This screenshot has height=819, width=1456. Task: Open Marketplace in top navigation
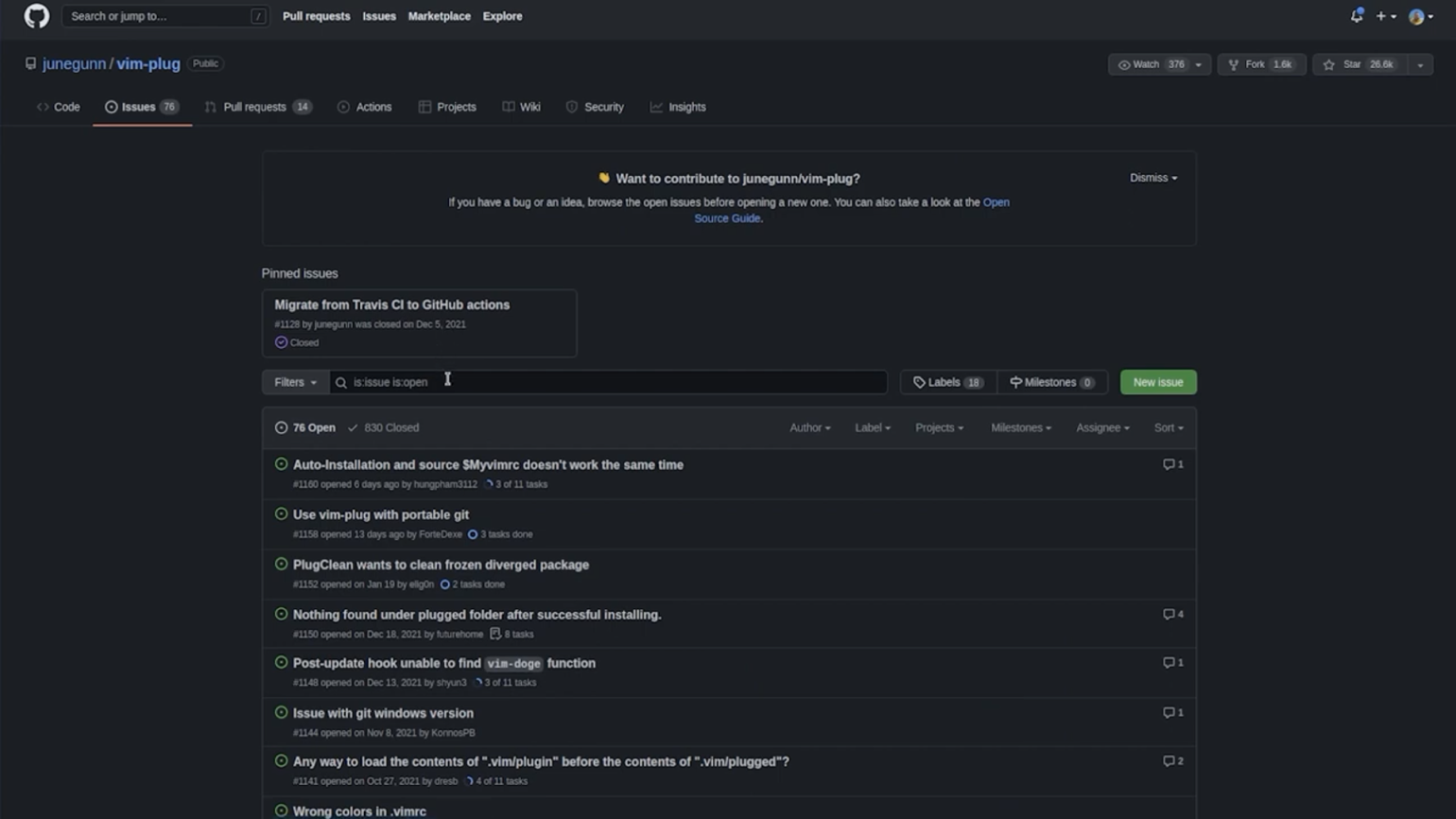click(x=440, y=16)
